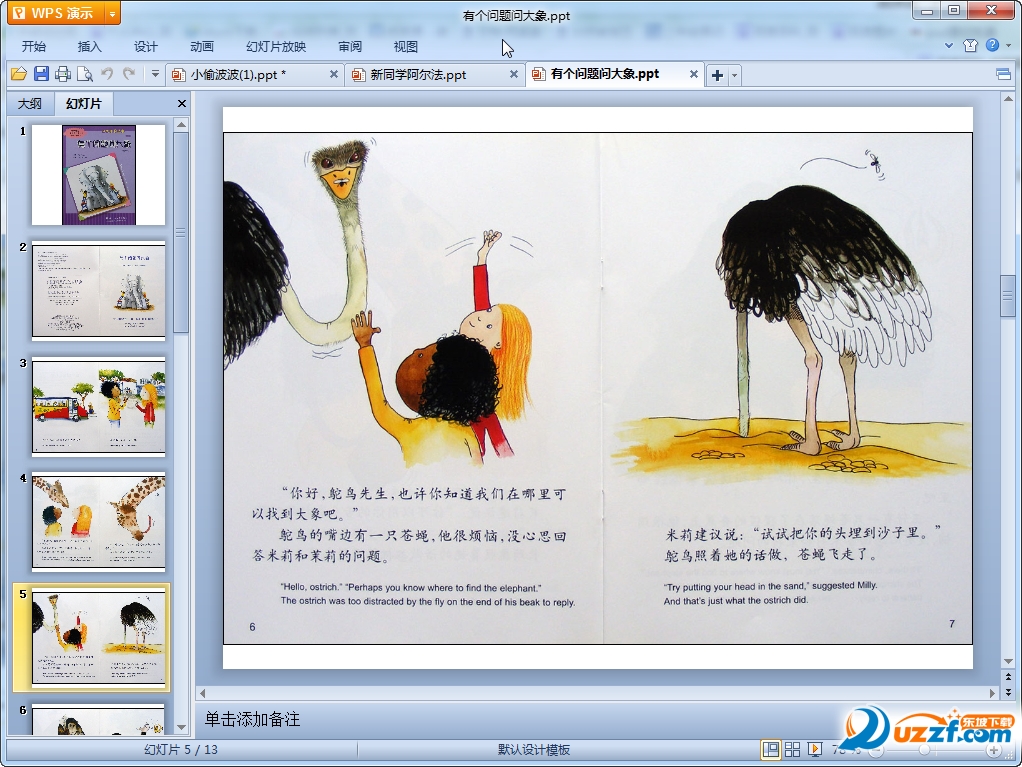This screenshot has width=1022, height=767.
Task: Save the presentation with the floppy disk icon
Action: (x=41, y=74)
